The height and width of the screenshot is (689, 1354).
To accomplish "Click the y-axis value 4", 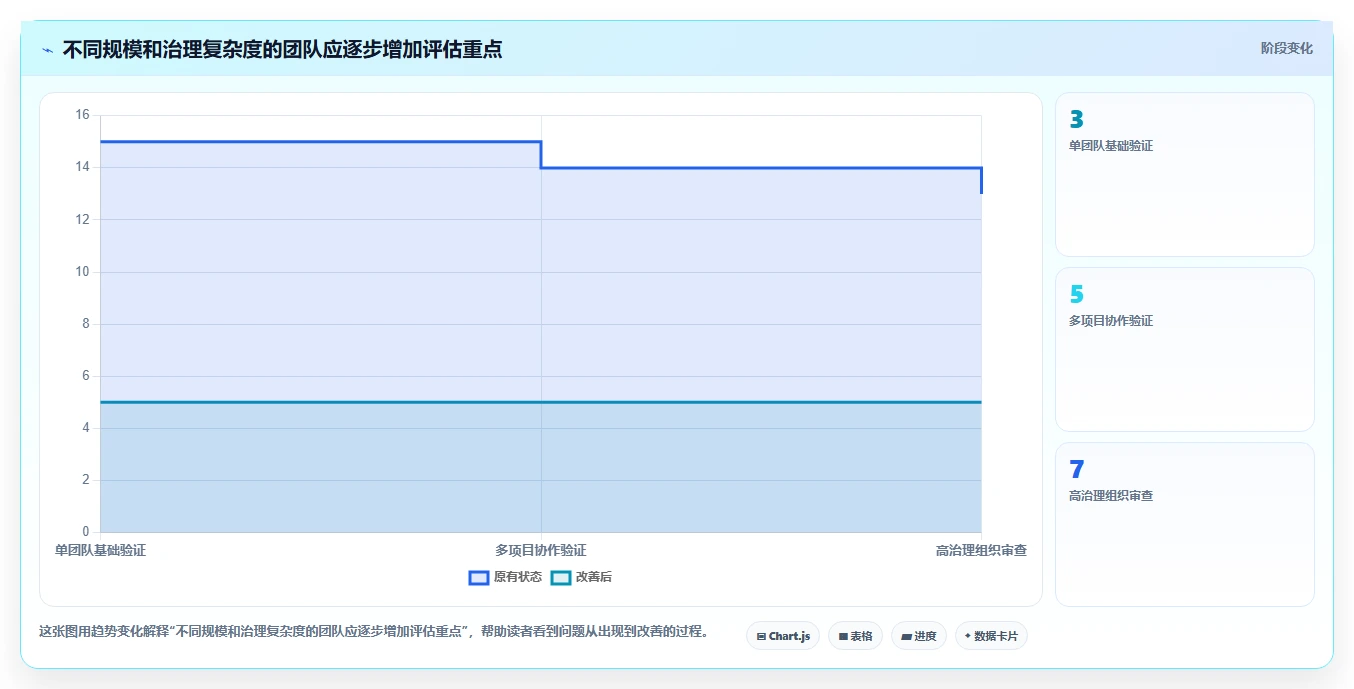I will coord(85,428).
